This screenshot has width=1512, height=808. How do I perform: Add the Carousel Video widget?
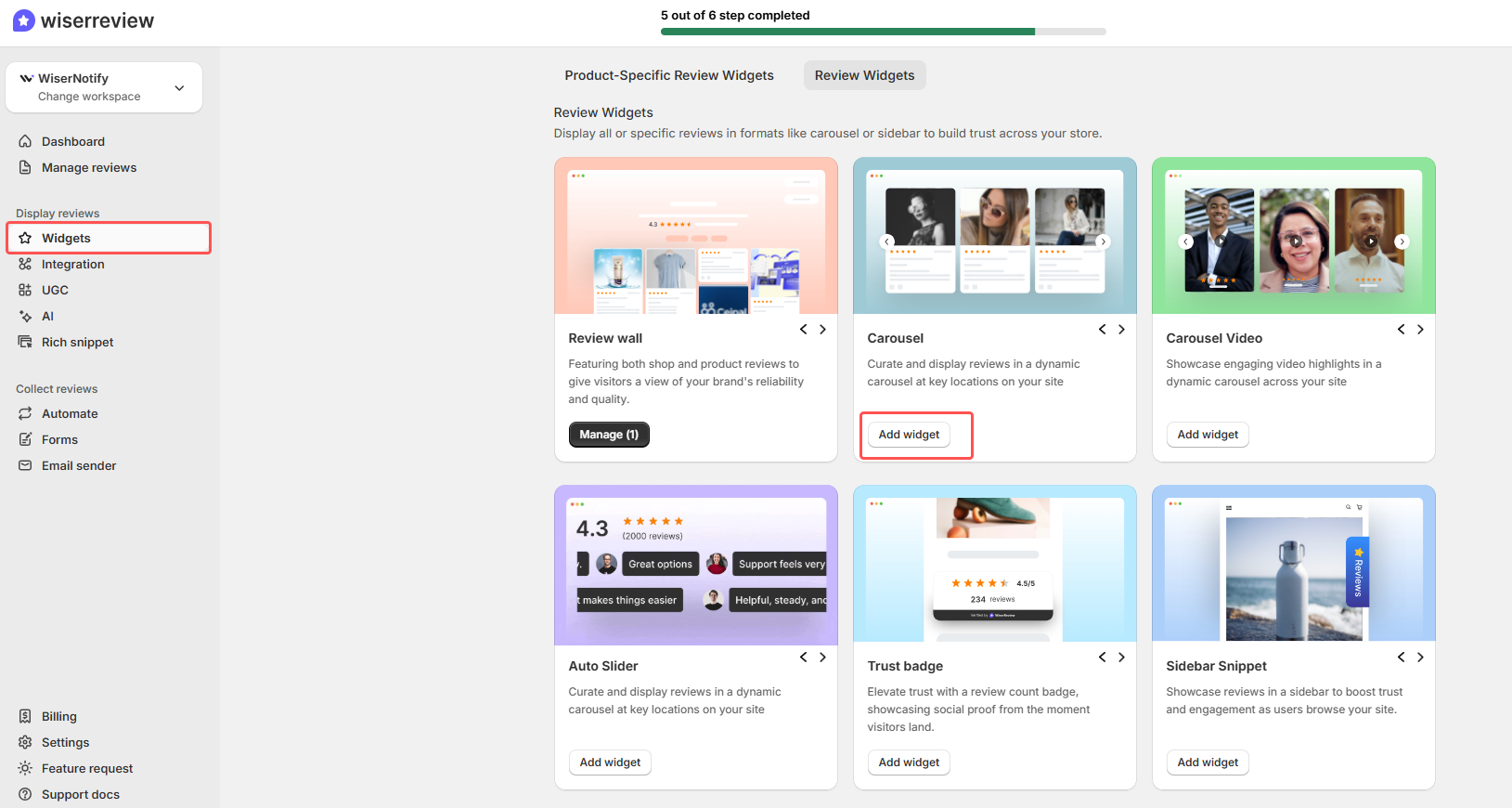point(1208,435)
